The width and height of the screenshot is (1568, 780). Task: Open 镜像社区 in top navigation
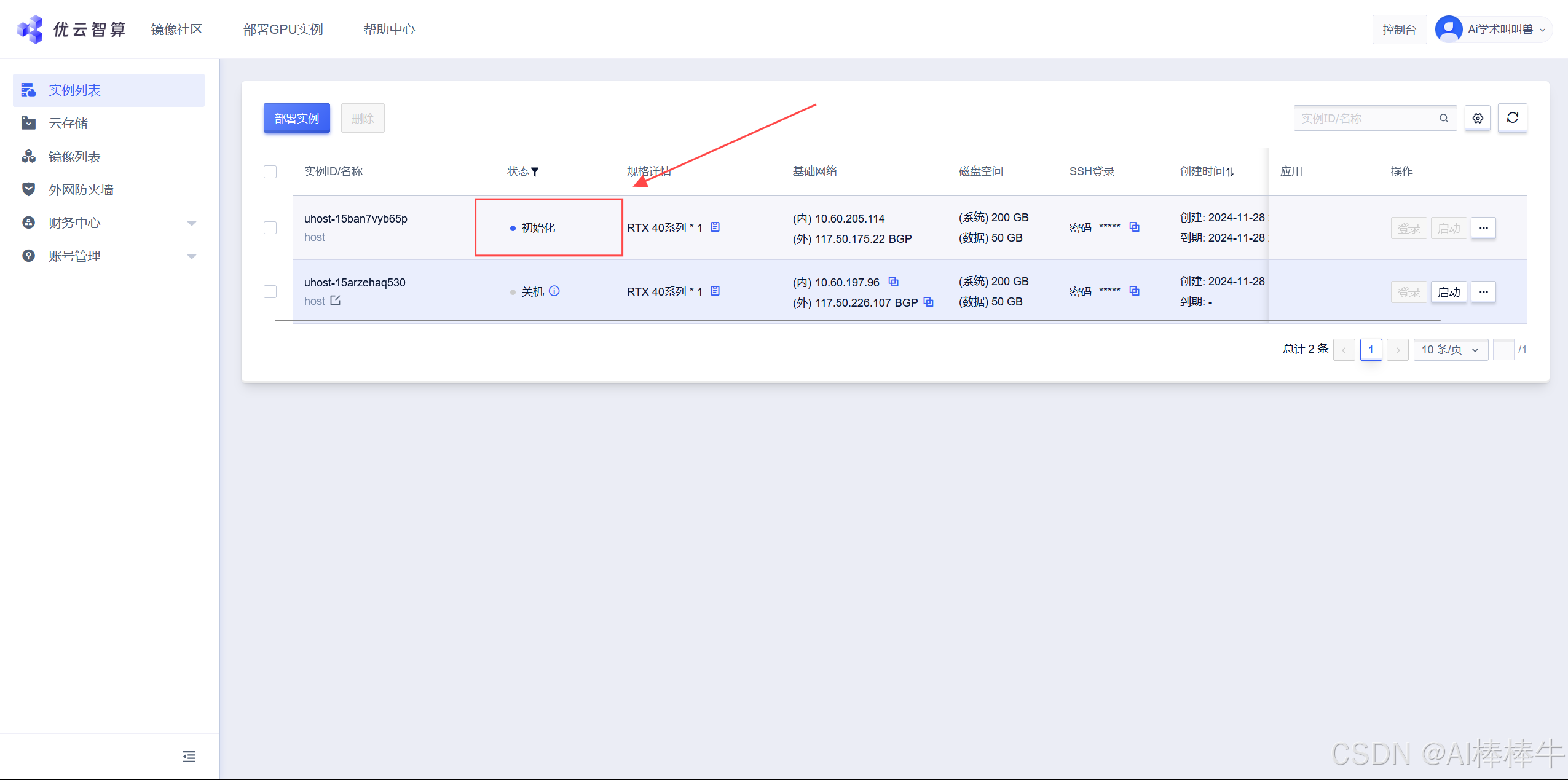[x=176, y=30]
